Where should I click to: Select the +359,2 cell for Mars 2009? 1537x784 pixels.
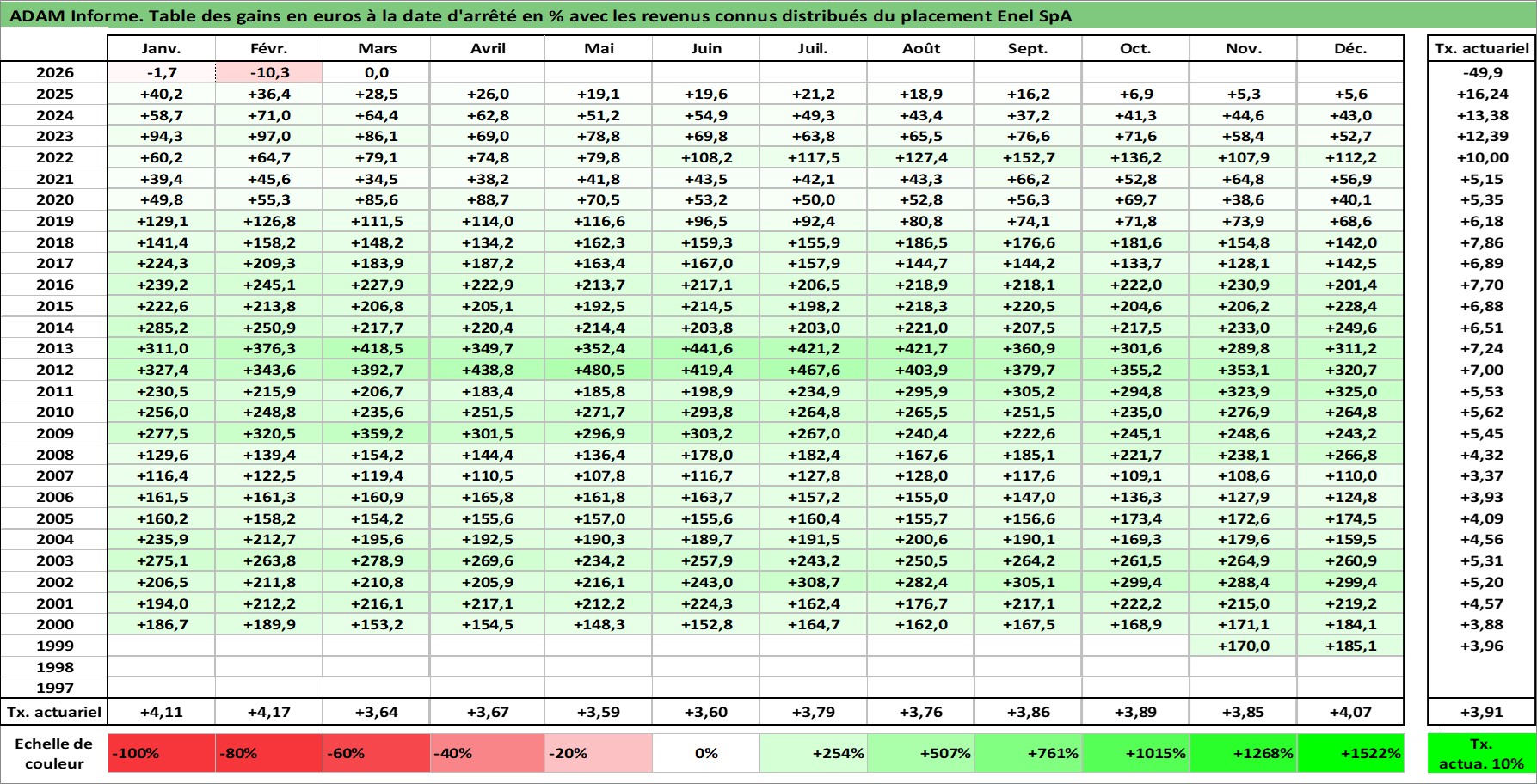[x=376, y=433]
